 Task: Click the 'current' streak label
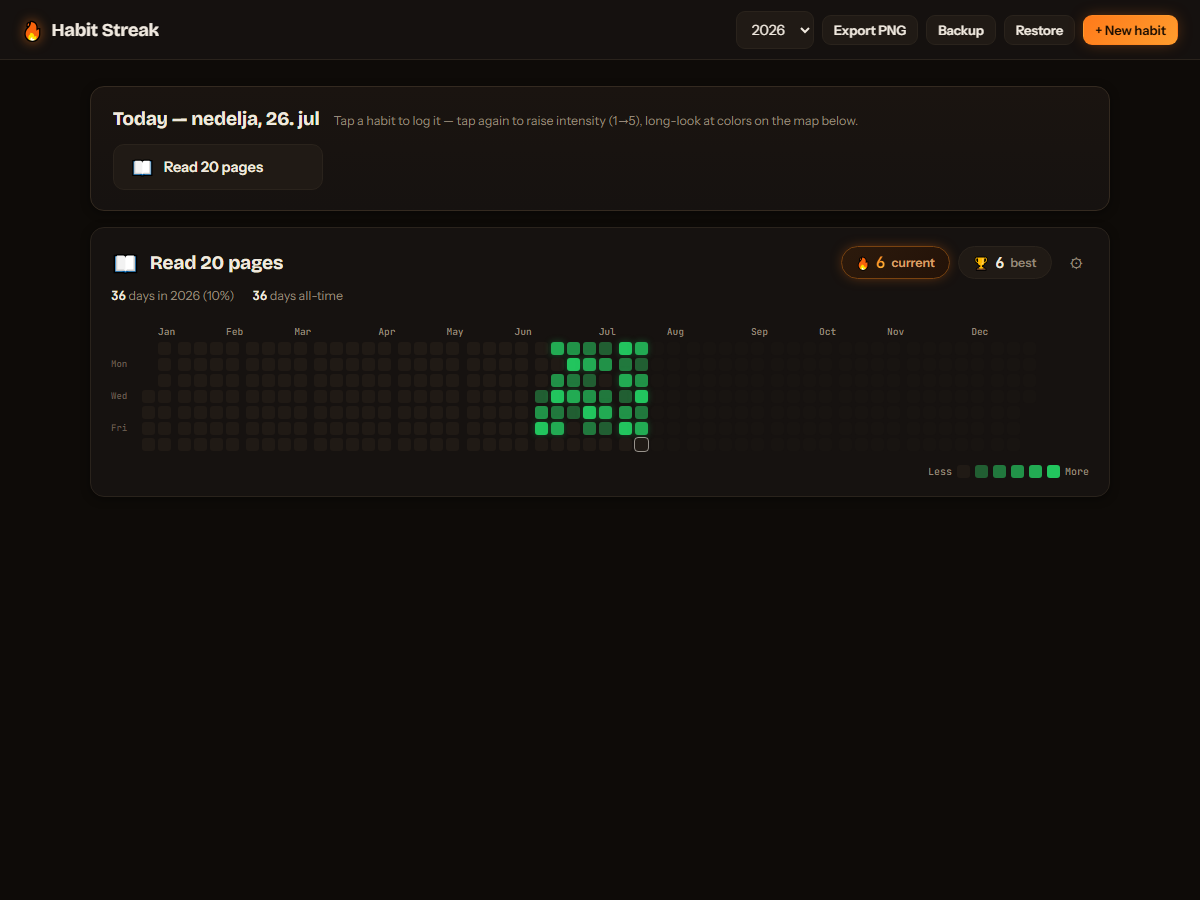coord(913,263)
